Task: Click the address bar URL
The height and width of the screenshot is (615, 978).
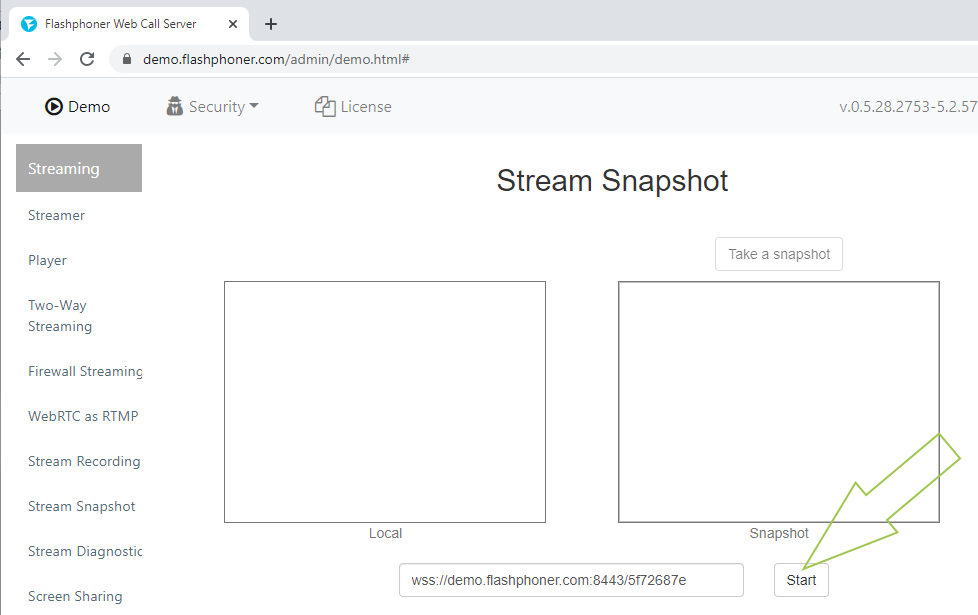Action: (276, 59)
